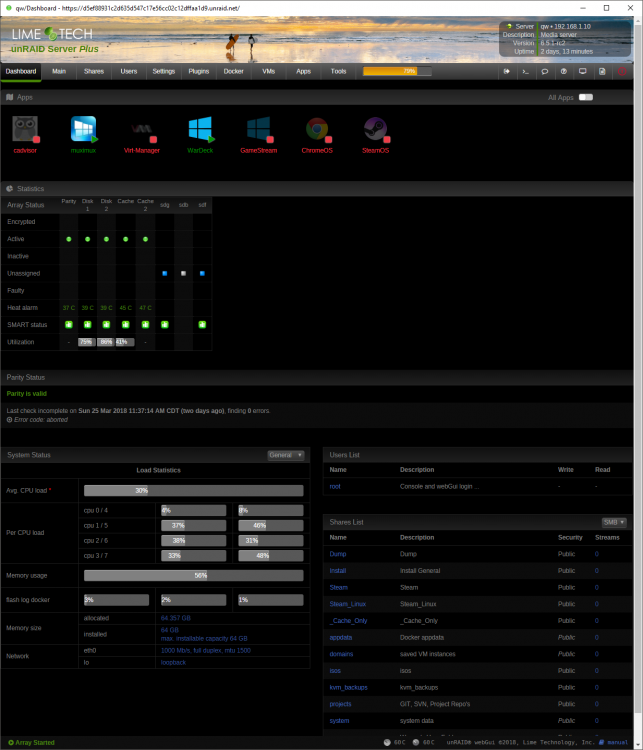
Task: Click Cache SMART status icon
Action: (x=126, y=325)
